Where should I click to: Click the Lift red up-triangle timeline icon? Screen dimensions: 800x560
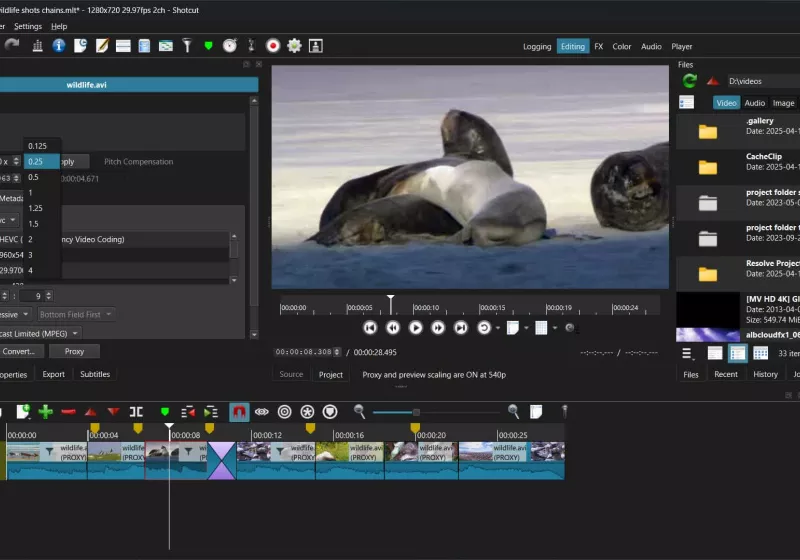pos(91,412)
